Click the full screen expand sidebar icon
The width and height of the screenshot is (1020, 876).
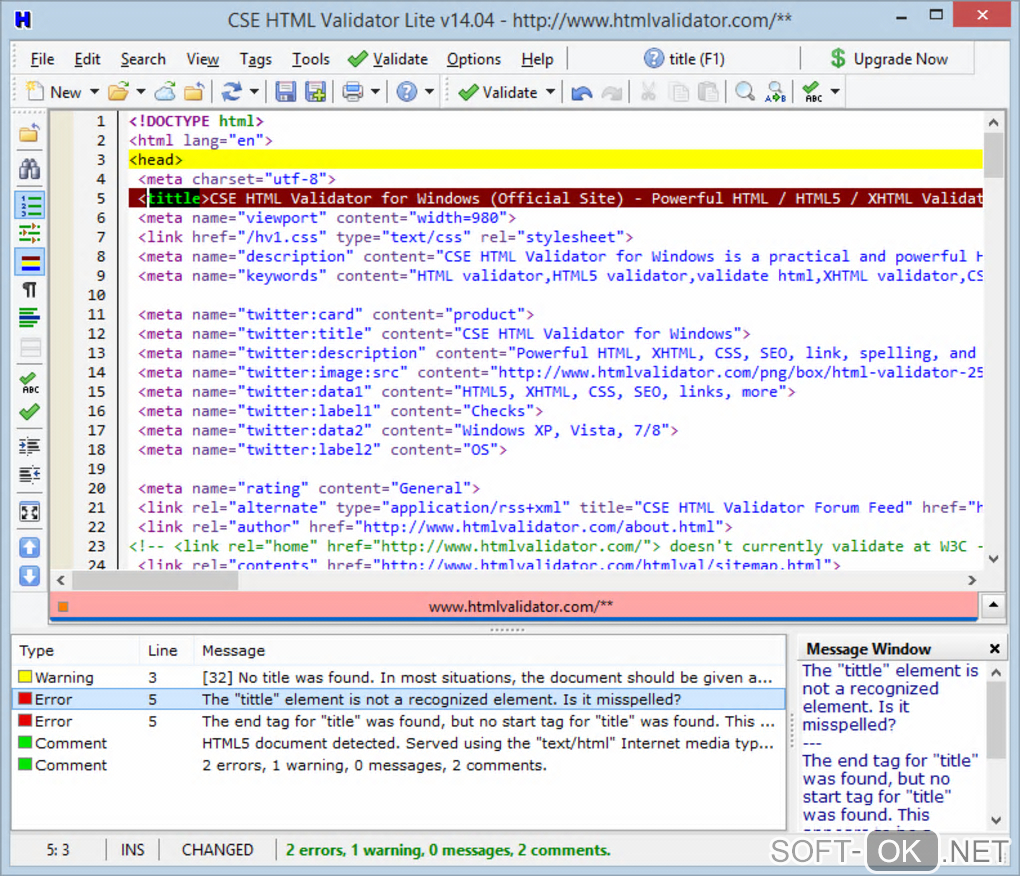[x=30, y=512]
